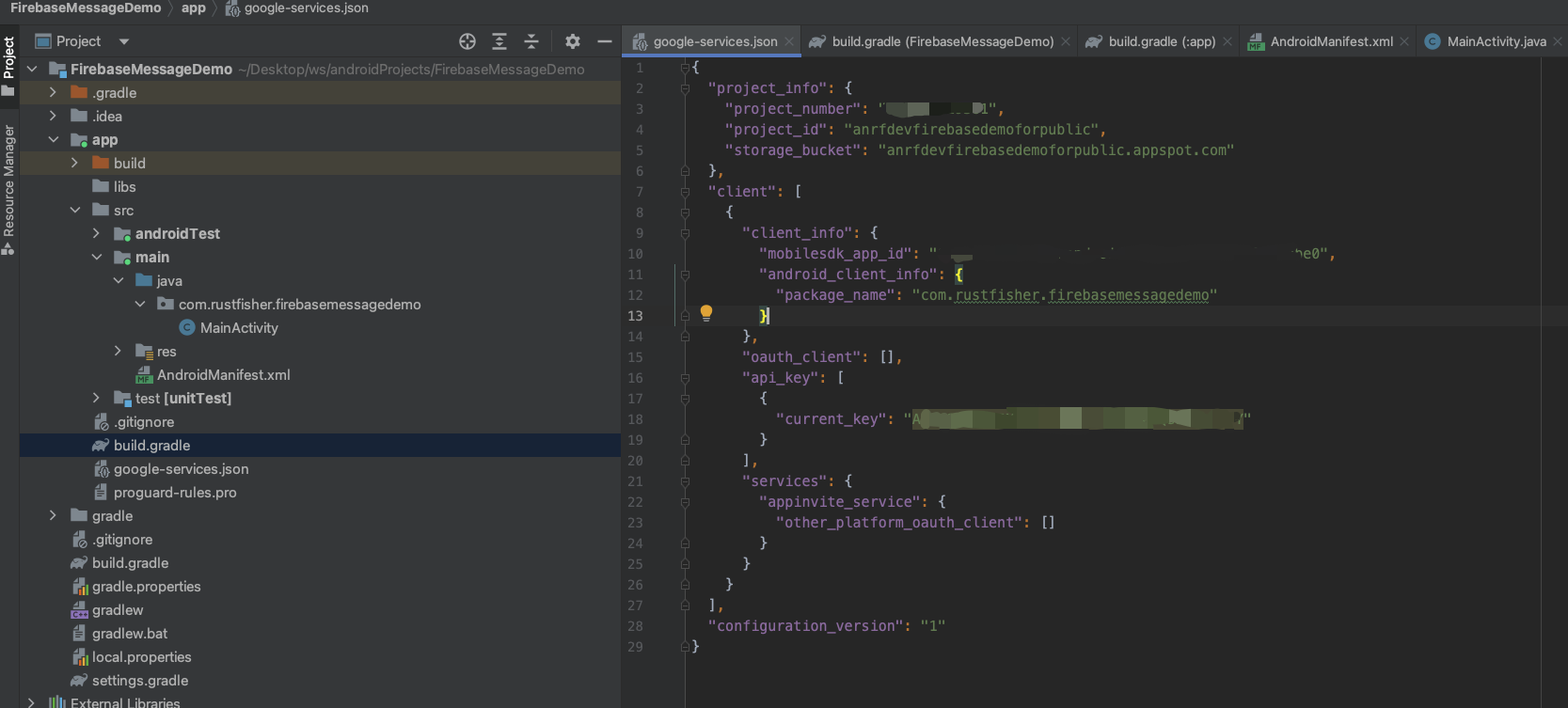This screenshot has height=708, width=1568.
Task: Expand the .gradle folder
Action: coord(53,92)
